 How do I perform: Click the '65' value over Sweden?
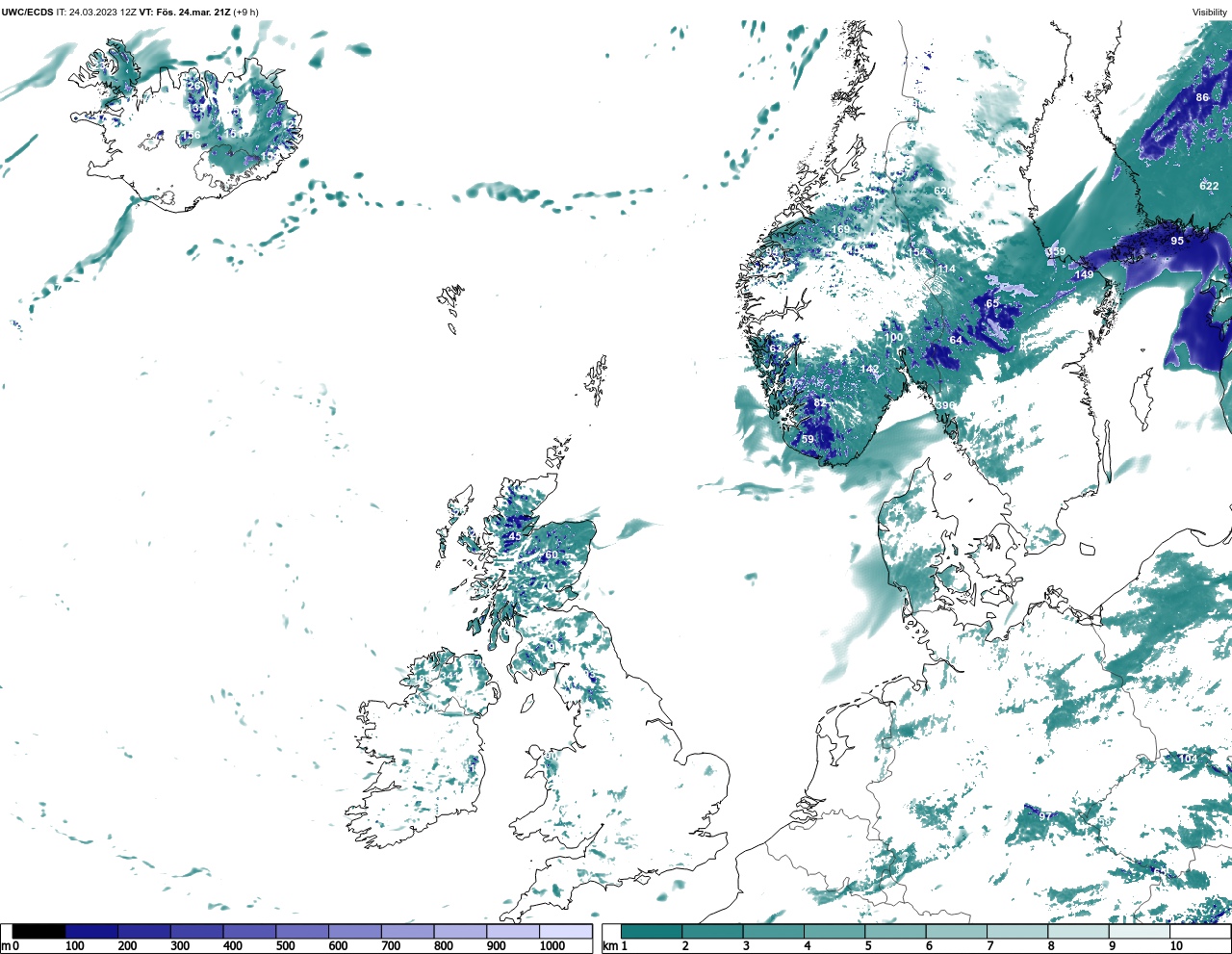point(992,303)
